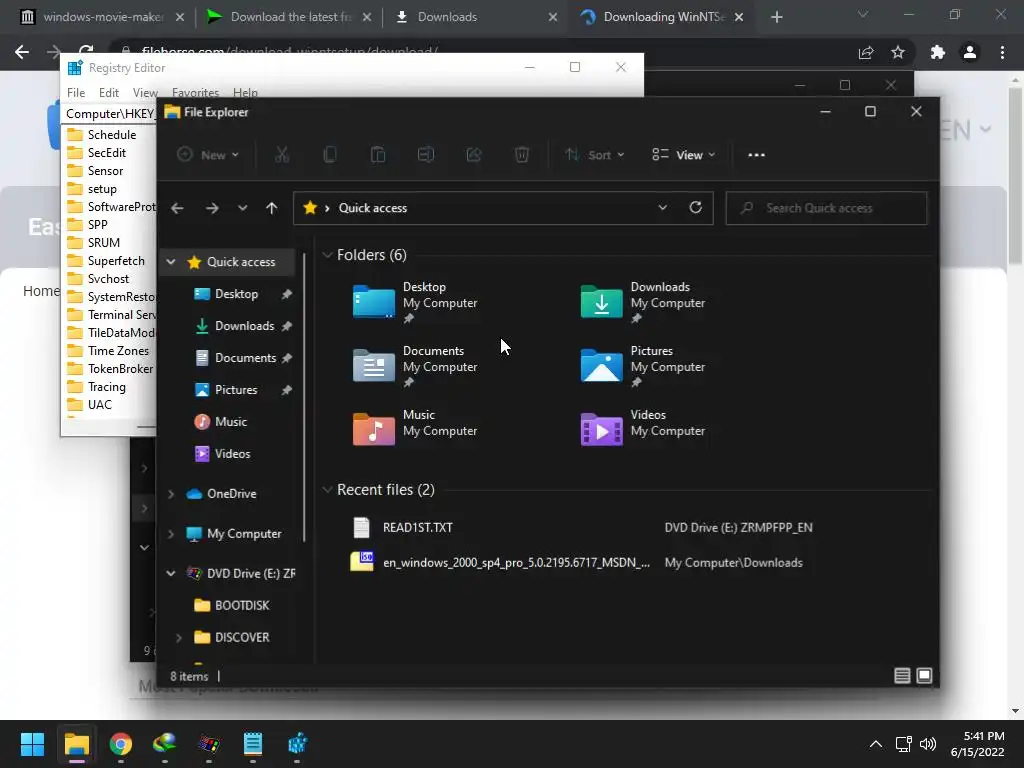Switch to details view icon in status bar
Screen dimensions: 1024x768
pos(902,675)
